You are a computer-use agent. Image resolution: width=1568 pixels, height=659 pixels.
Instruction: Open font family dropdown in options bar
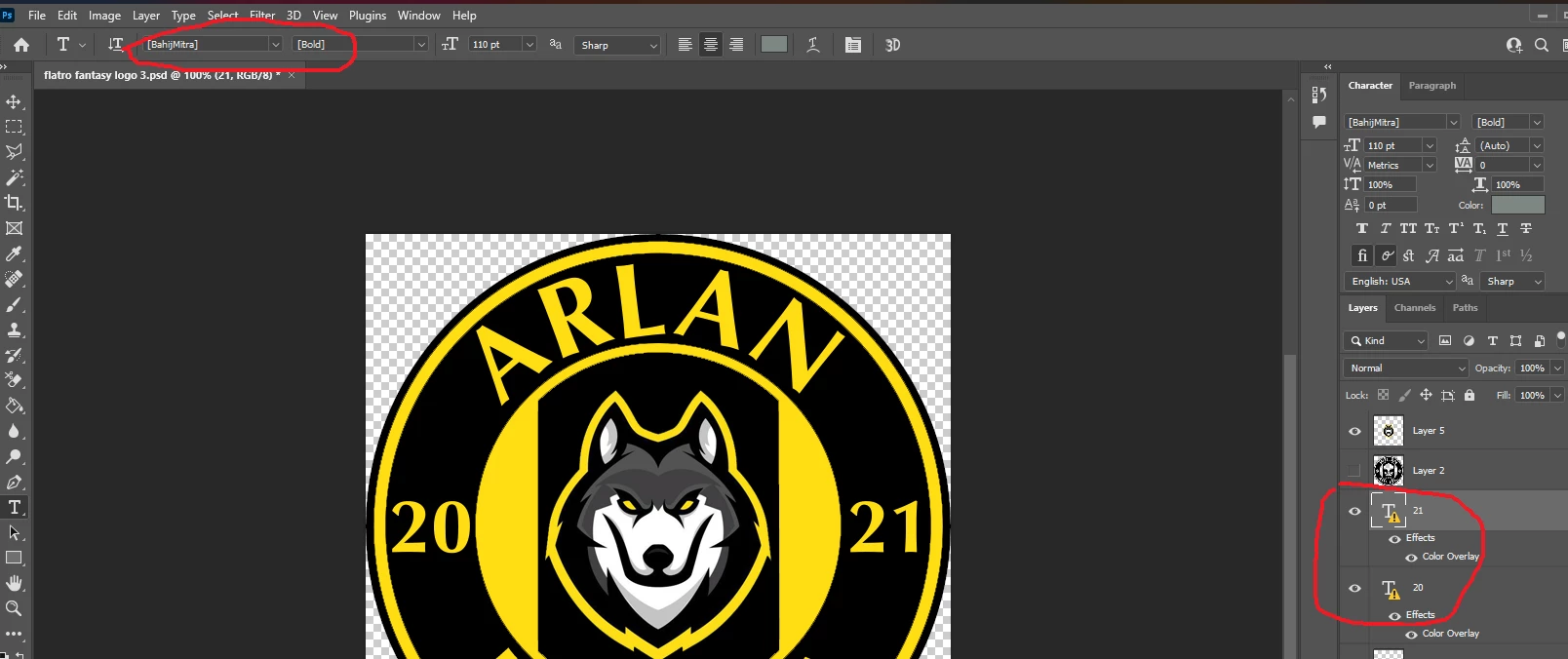pos(275,44)
